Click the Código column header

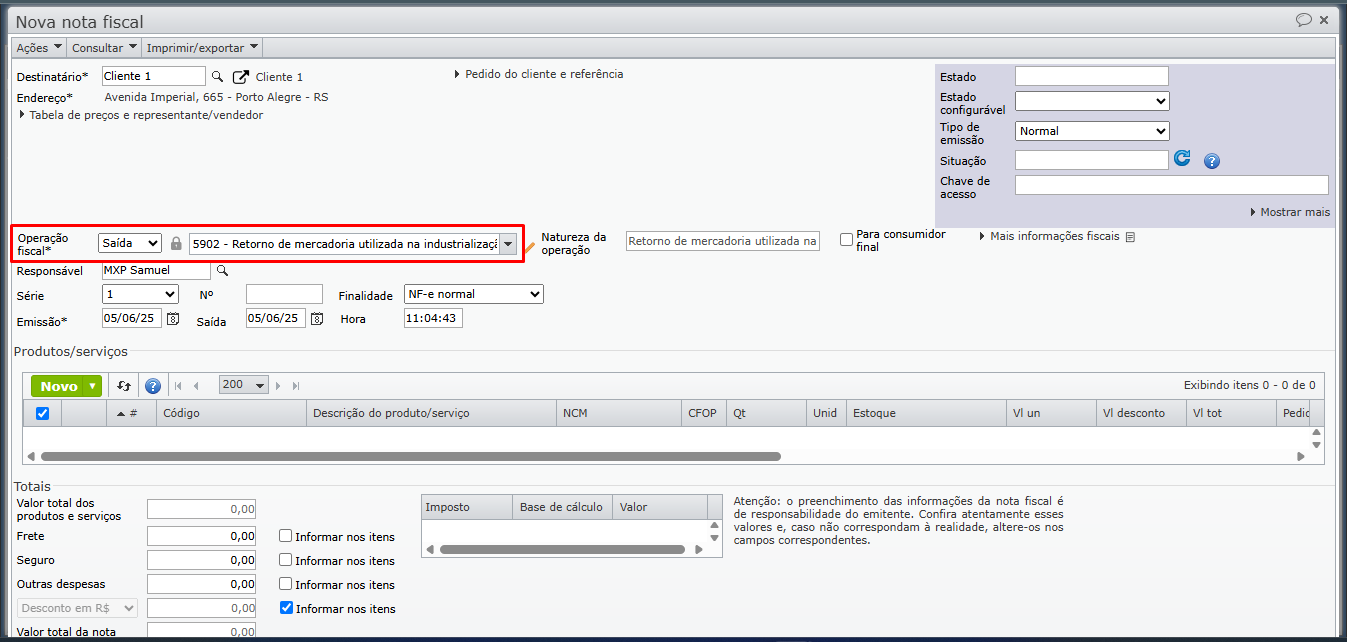click(231, 413)
